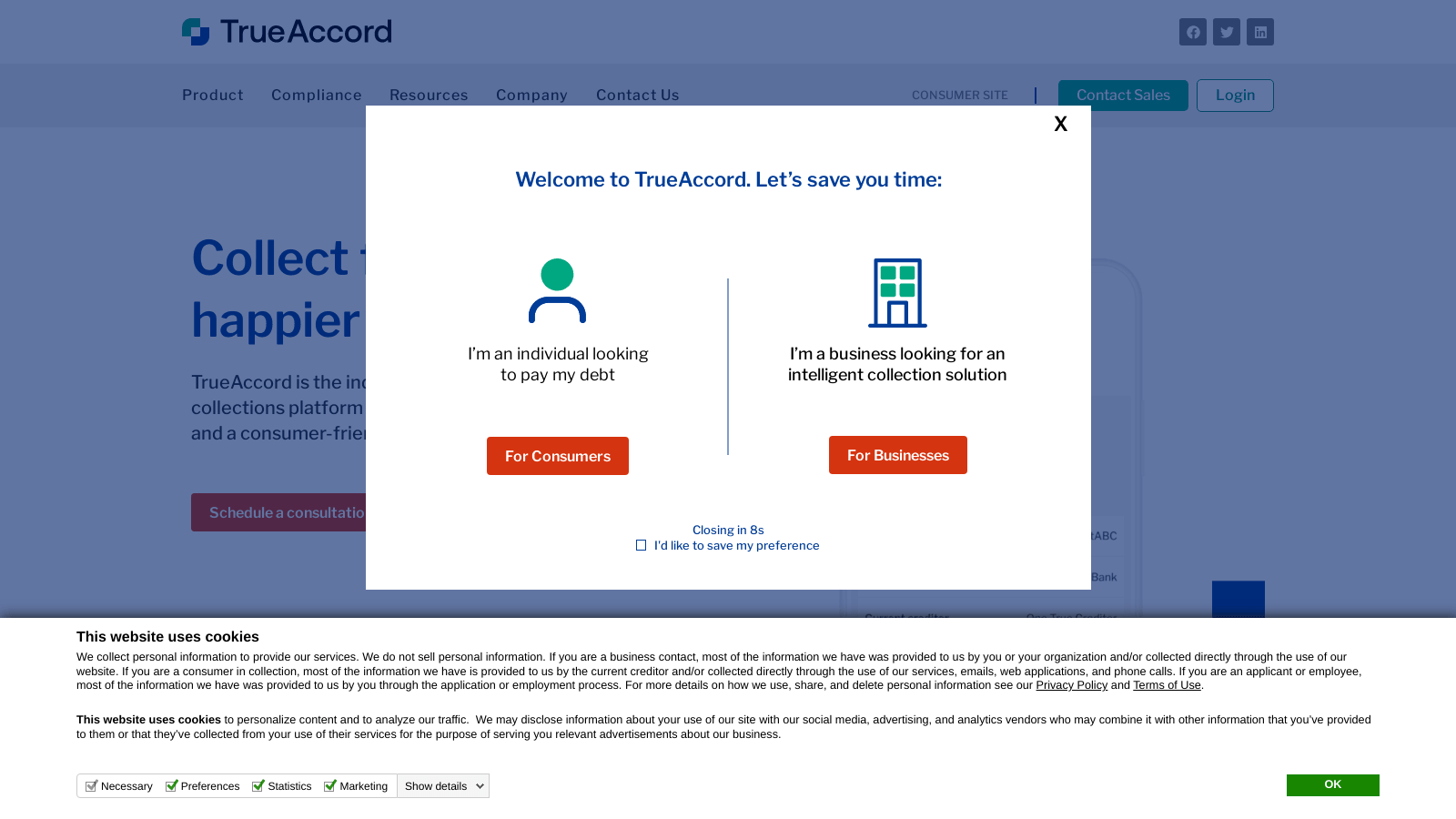Check 'I'd like to save my preference'
The height and width of the screenshot is (819, 1456).
coord(642,546)
